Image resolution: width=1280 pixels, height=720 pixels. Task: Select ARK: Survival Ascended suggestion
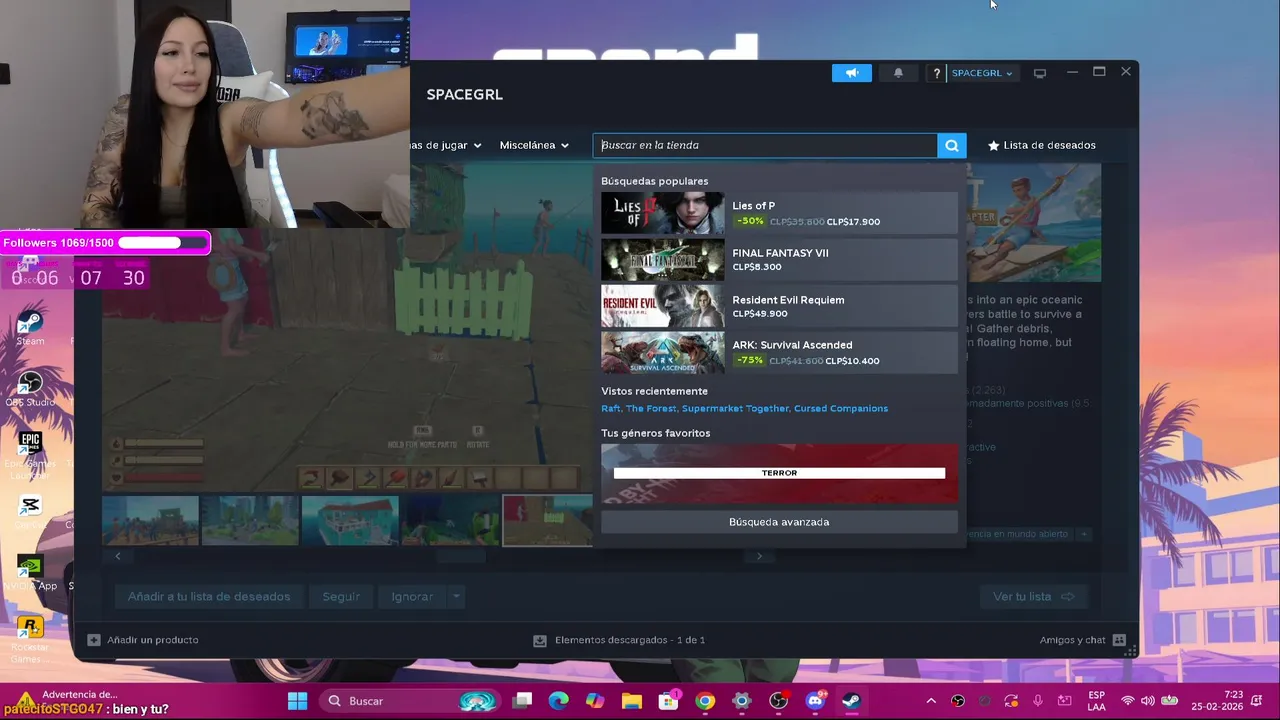point(779,352)
